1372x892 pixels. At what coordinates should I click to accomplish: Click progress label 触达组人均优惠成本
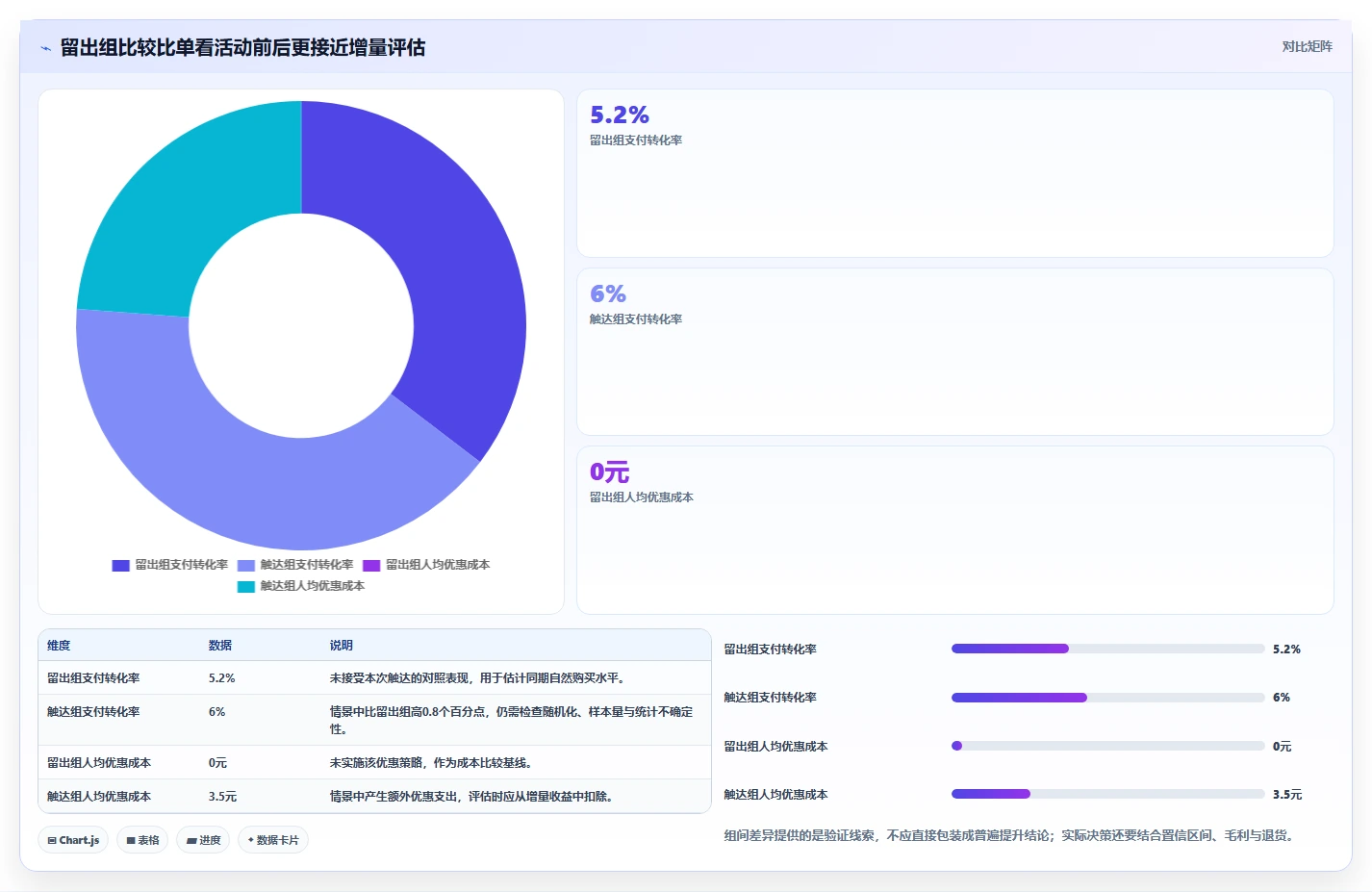click(776, 795)
